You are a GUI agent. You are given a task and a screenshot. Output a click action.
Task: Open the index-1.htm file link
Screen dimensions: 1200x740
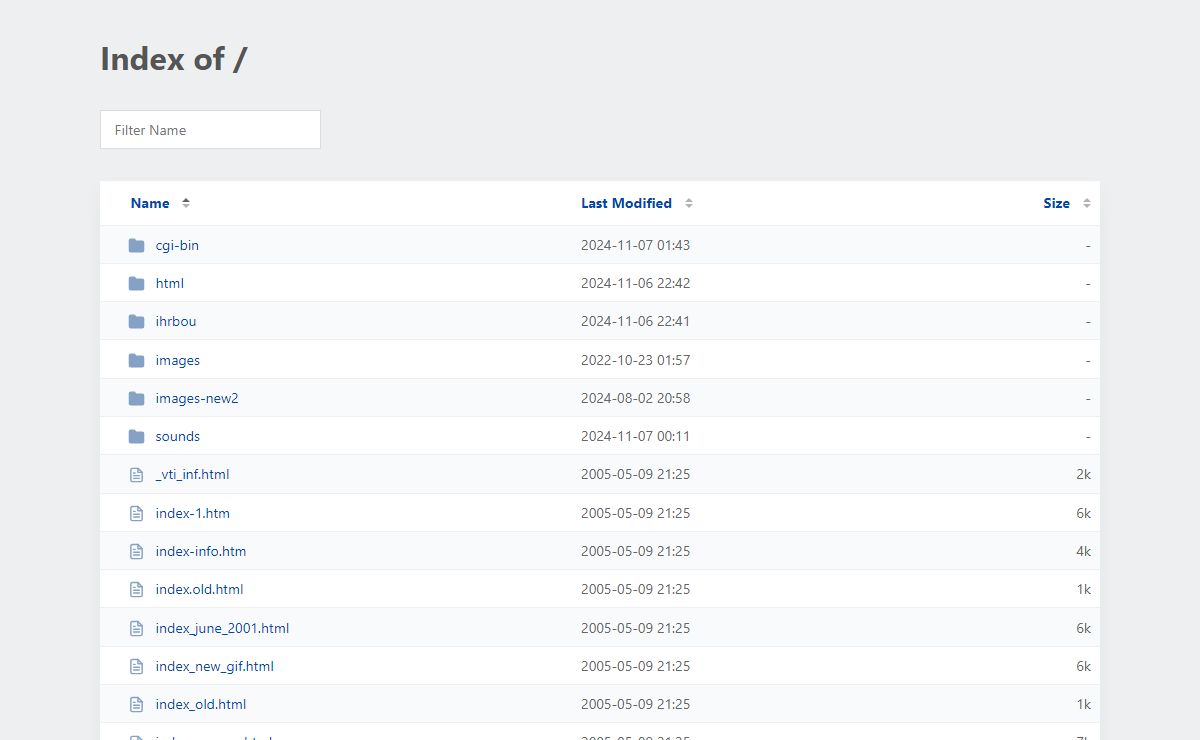point(193,513)
